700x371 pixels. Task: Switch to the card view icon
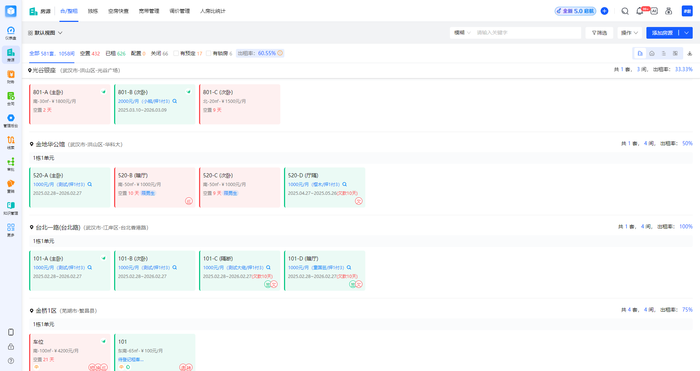tap(640, 53)
